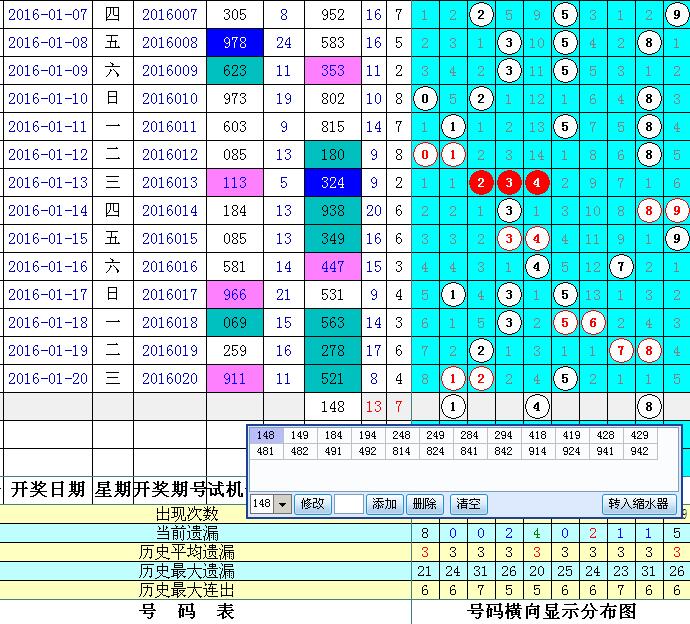The height and width of the screenshot is (624, 690).
Task: Click issue number 2016019
Action: coord(170,351)
